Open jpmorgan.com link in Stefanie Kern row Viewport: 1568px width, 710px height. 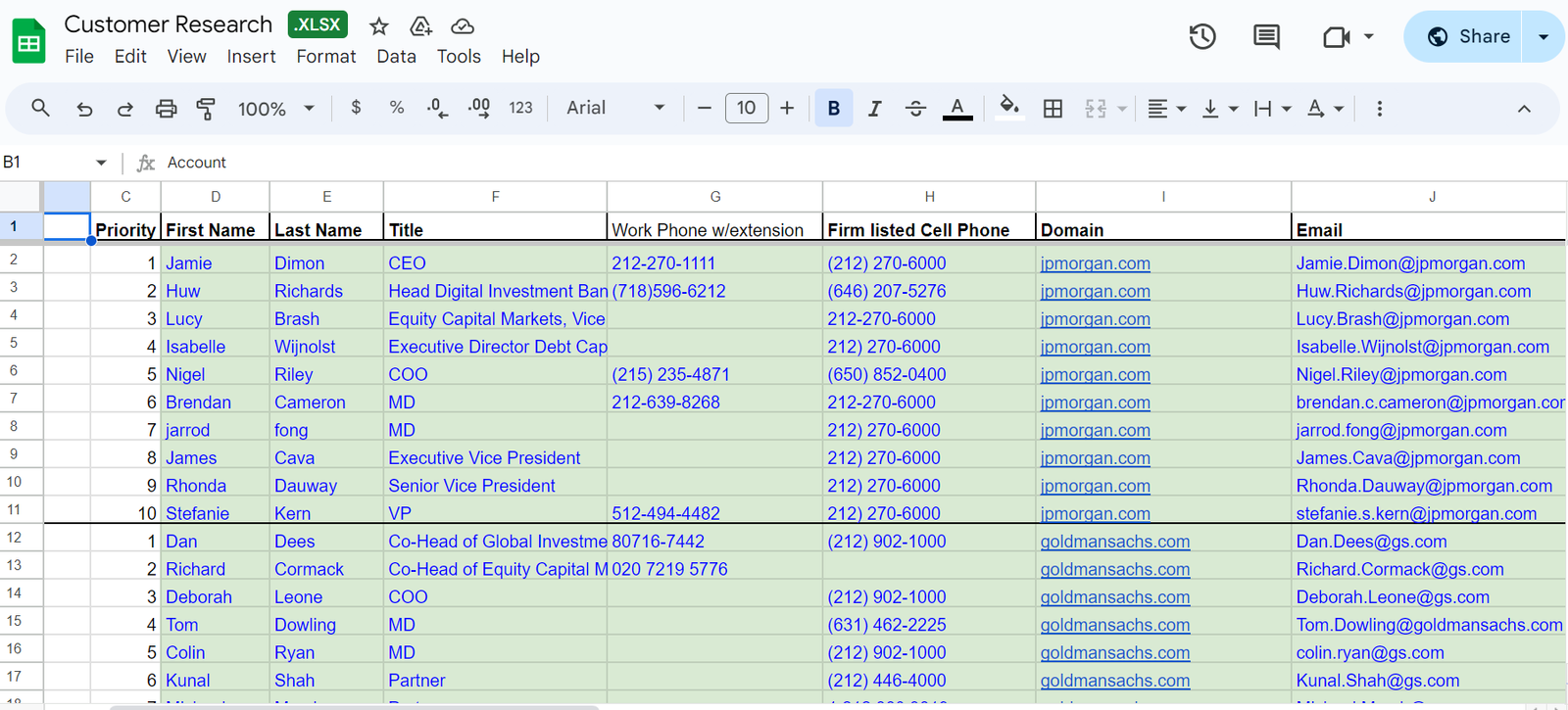click(1095, 513)
